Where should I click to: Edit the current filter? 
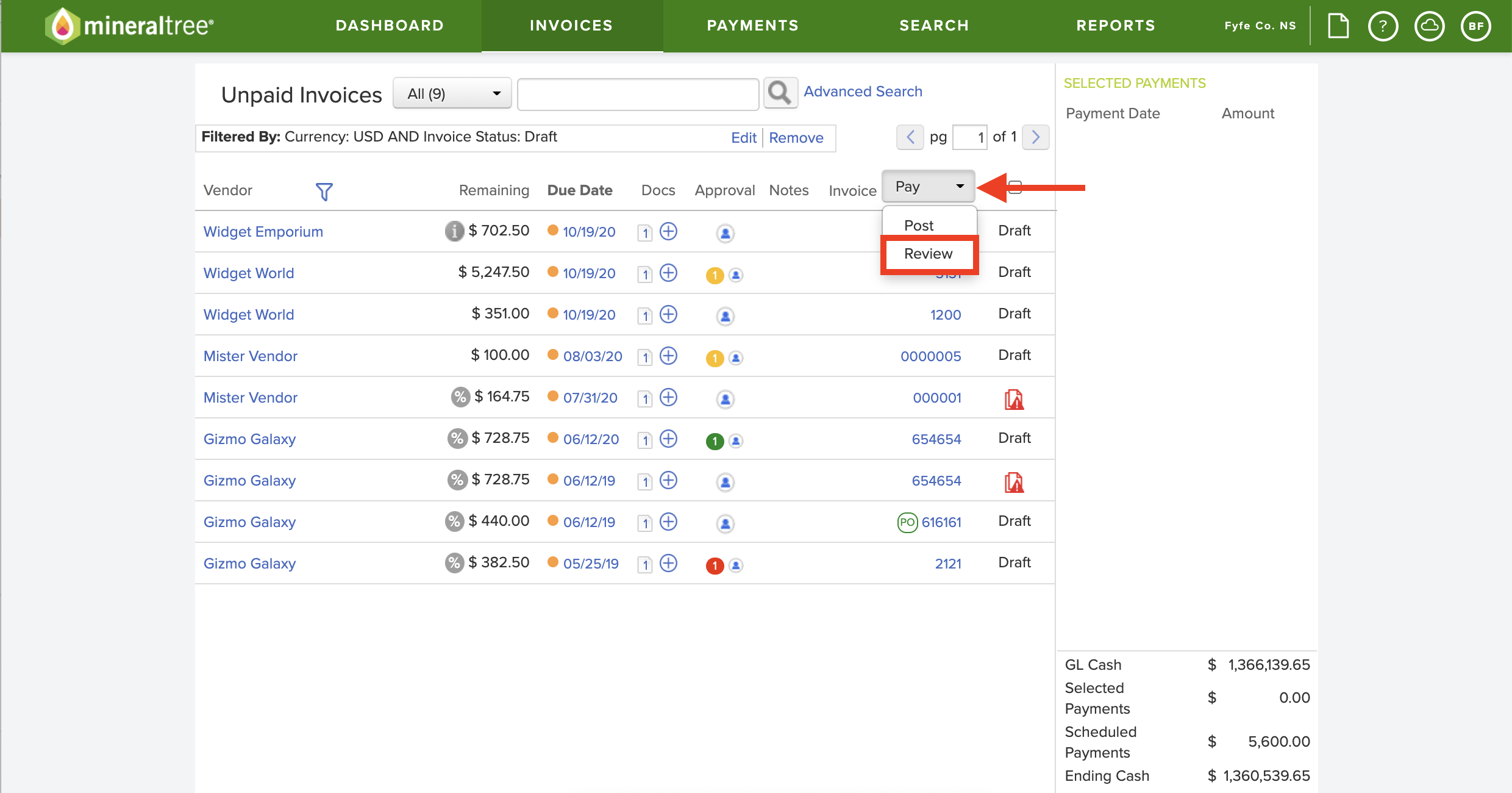point(744,138)
